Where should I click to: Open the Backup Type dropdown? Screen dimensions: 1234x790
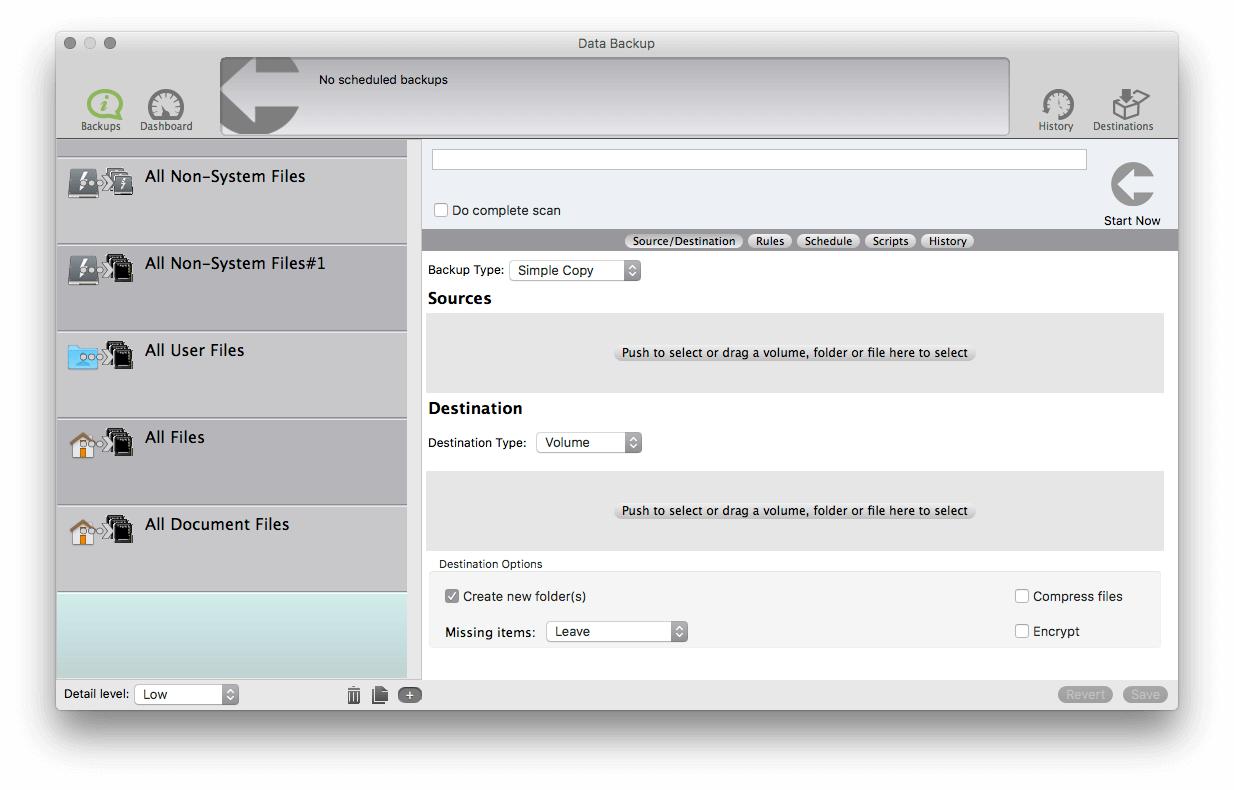(575, 270)
